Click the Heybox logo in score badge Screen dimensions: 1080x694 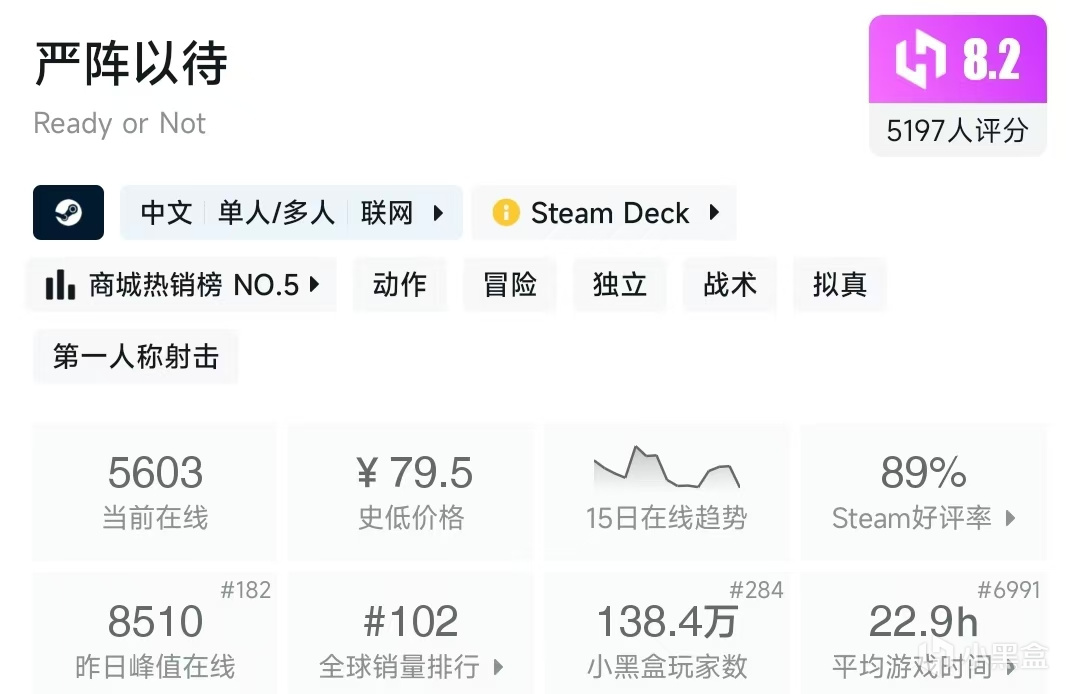pyautogui.click(x=920, y=60)
